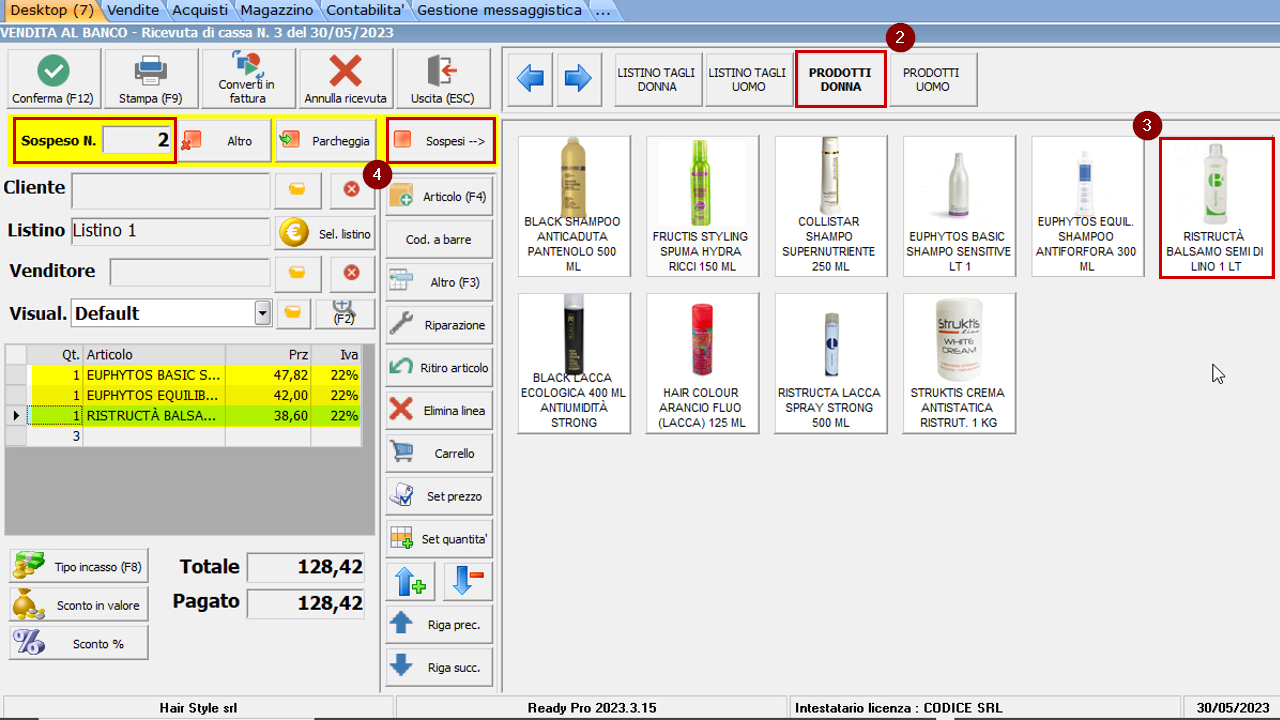The width and height of the screenshot is (1280, 720).
Task: Add Struktis Crema Antistatica product
Action: (958, 363)
